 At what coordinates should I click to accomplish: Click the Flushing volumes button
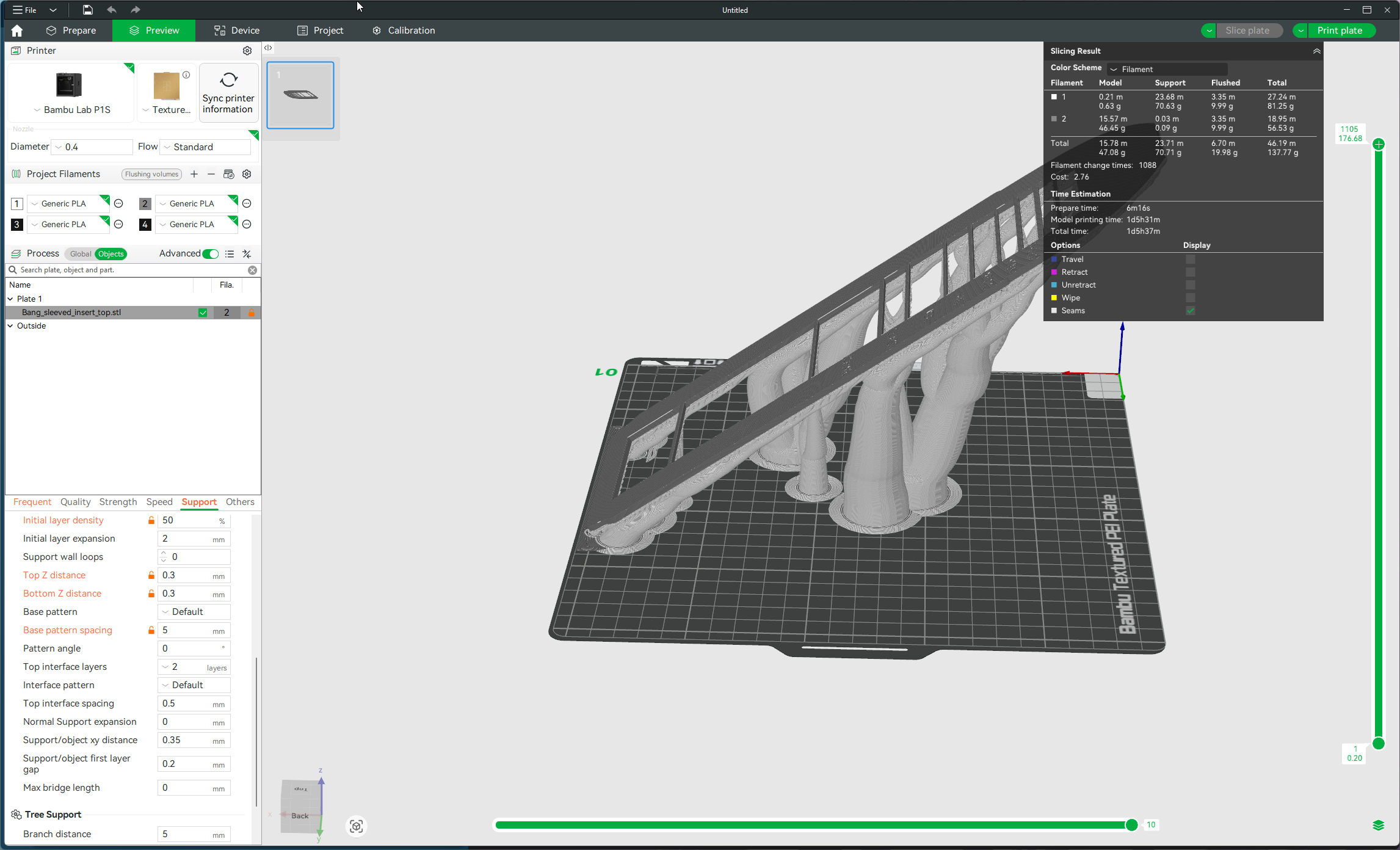[151, 174]
